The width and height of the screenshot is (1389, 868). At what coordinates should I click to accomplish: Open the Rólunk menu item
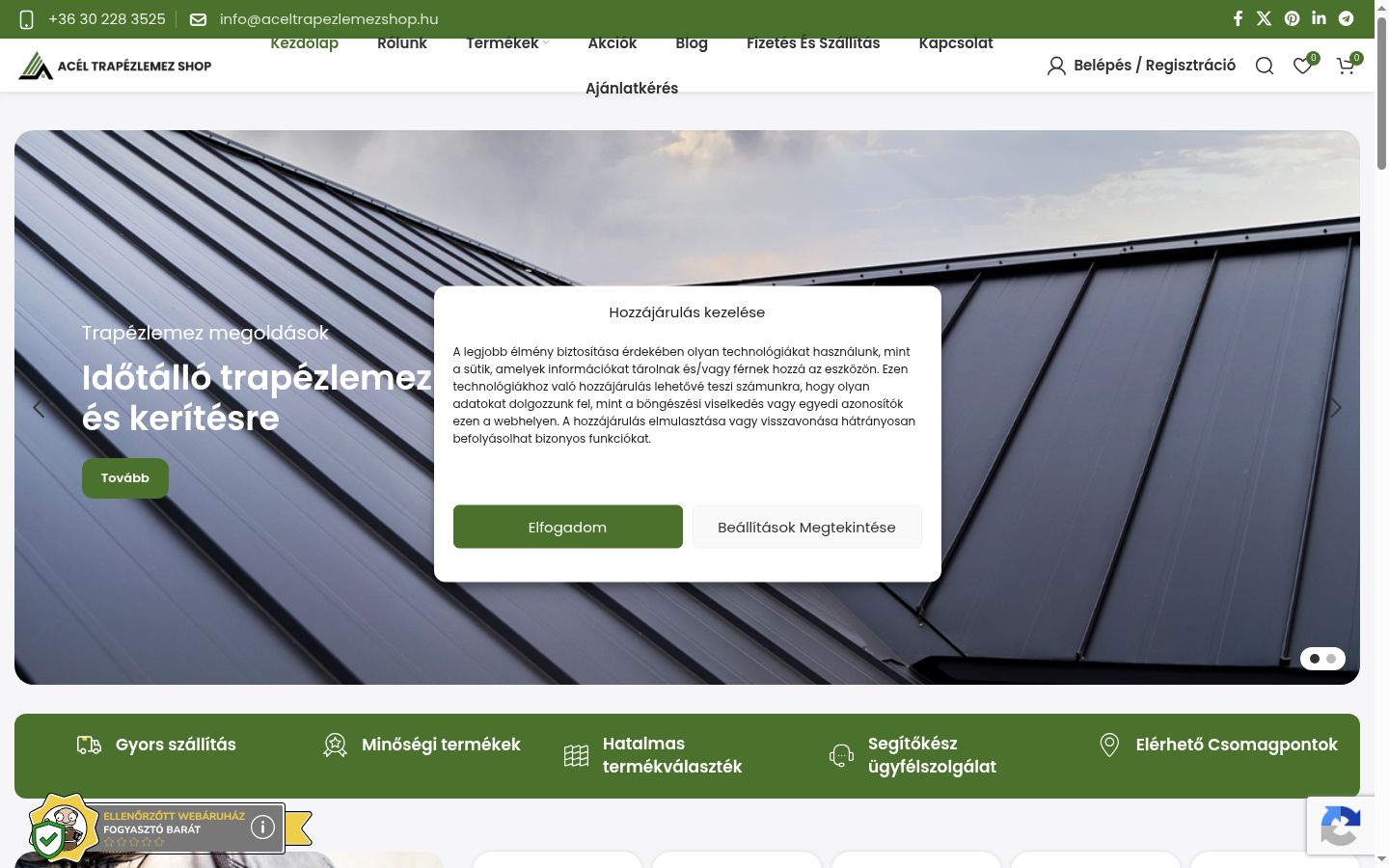pyautogui.click(x=401, y=42)
